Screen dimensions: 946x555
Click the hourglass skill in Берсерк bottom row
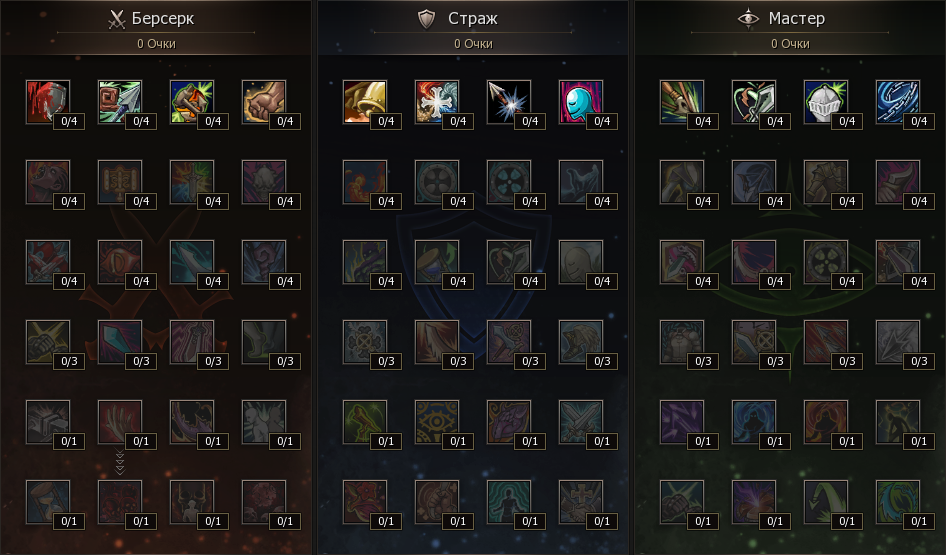pyautogui.click(x=48, y=502)
